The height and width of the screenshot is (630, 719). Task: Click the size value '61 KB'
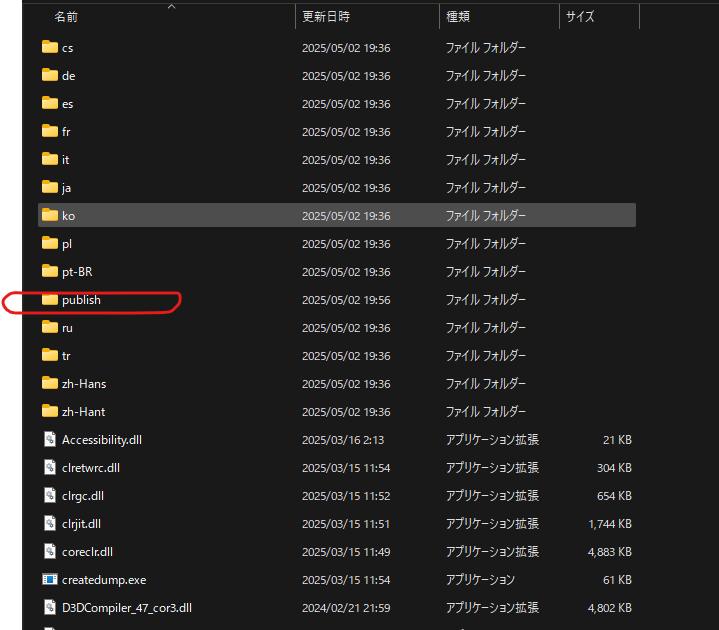pos(617,580)
